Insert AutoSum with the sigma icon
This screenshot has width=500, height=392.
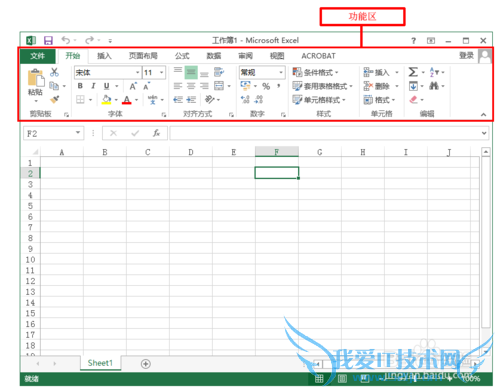[413, 72]
